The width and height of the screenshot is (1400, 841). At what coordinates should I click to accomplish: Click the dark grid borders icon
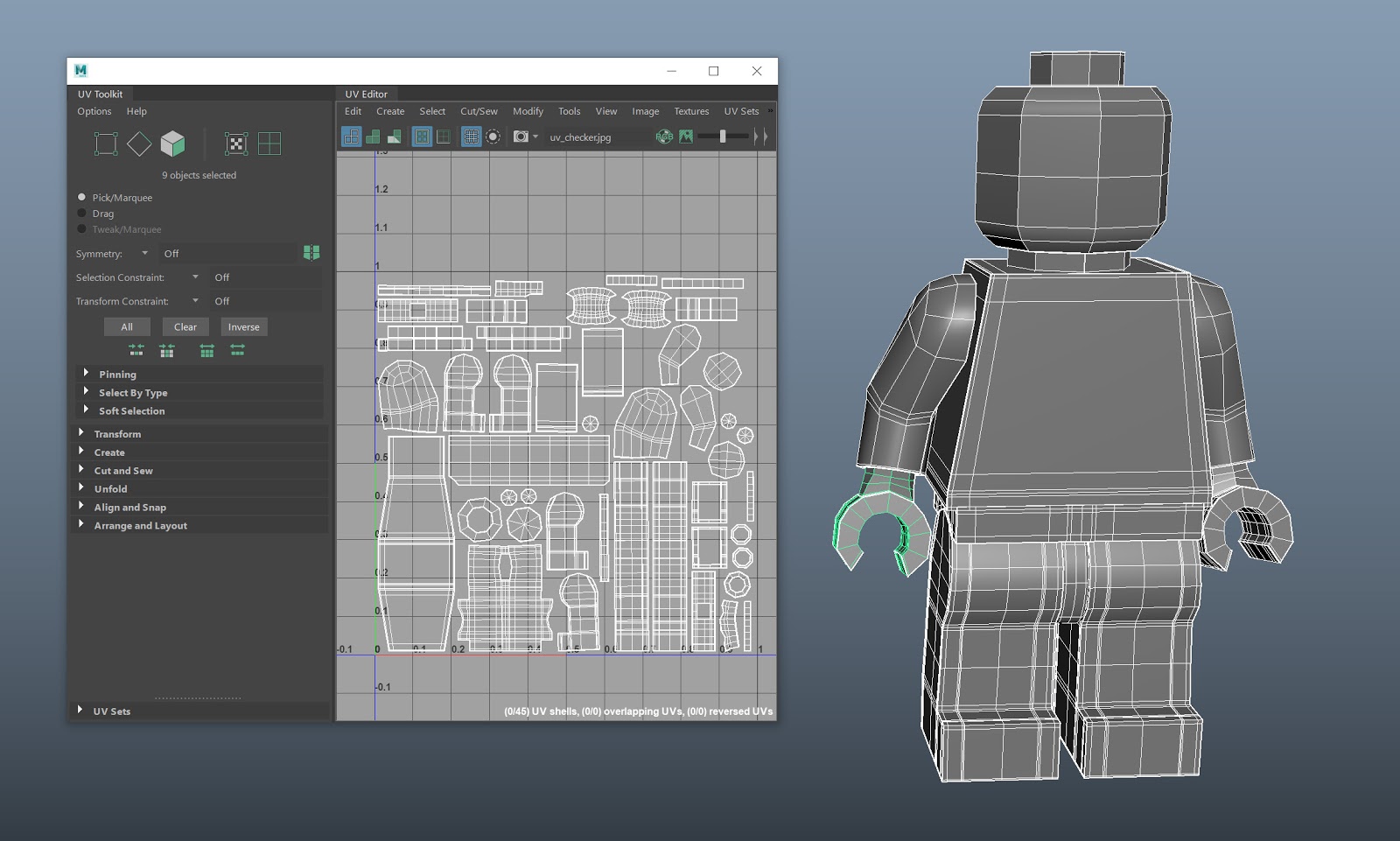pos(444,137)
